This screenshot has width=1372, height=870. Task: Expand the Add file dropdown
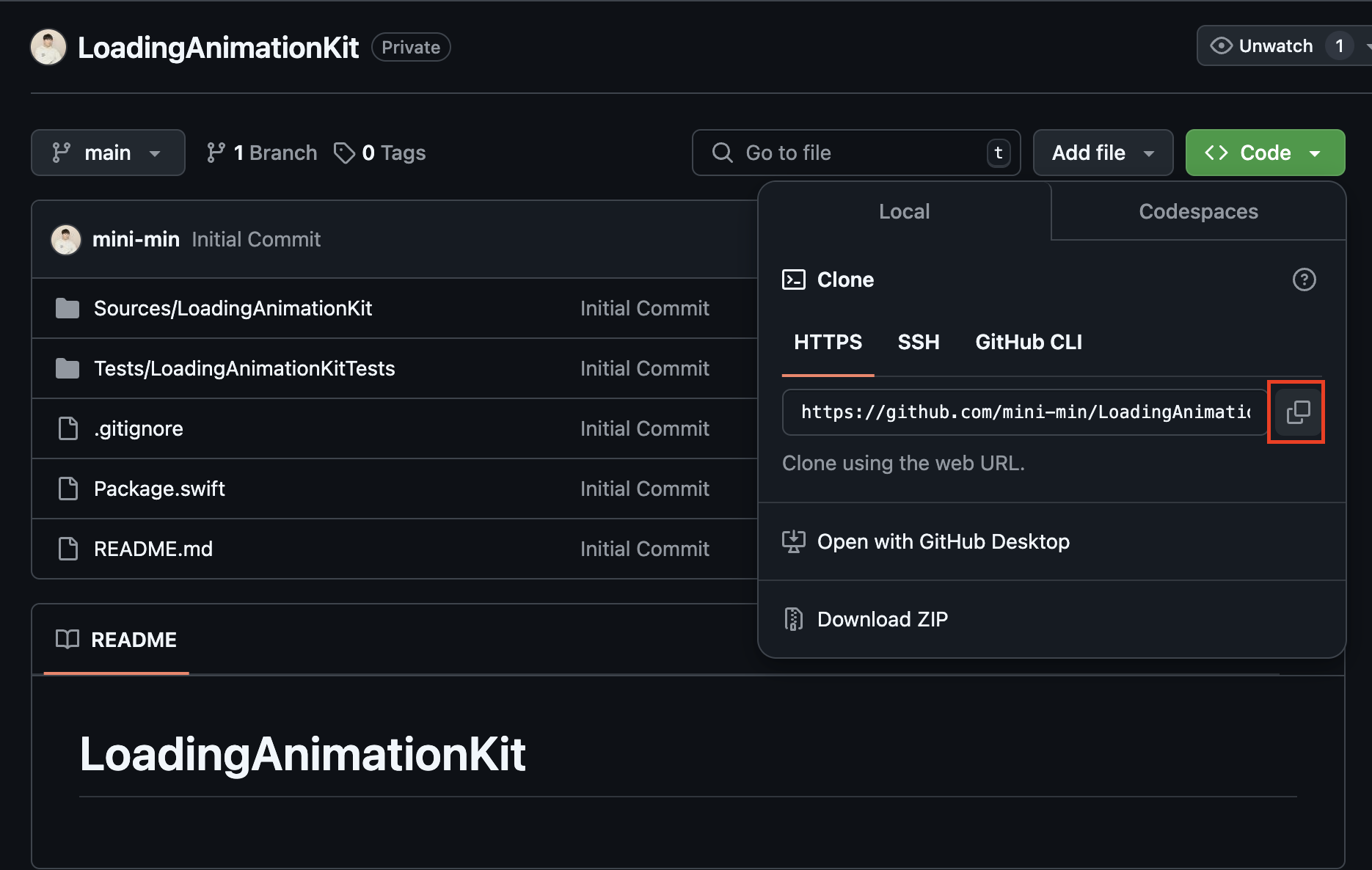1103,153
